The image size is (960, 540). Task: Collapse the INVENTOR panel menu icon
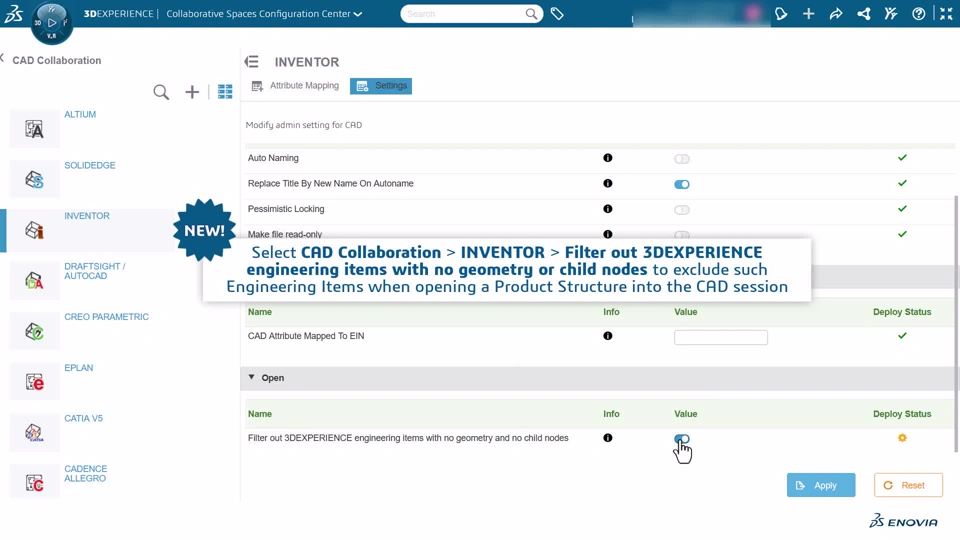tap(252, 62)
